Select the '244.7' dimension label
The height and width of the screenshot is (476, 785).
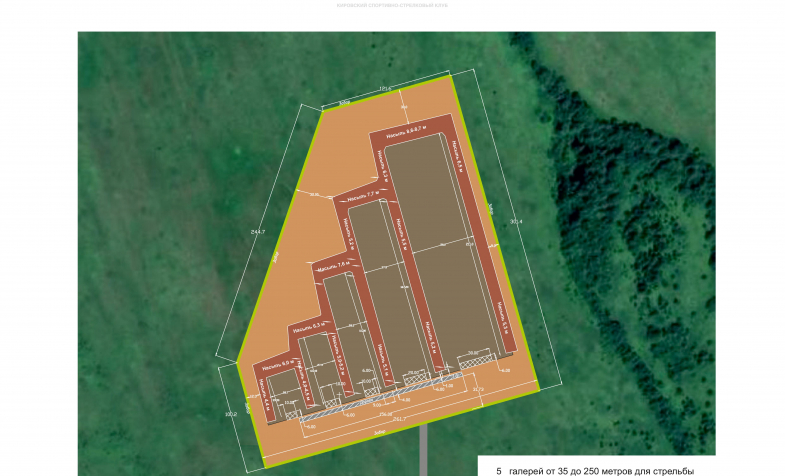click(257, 232)
